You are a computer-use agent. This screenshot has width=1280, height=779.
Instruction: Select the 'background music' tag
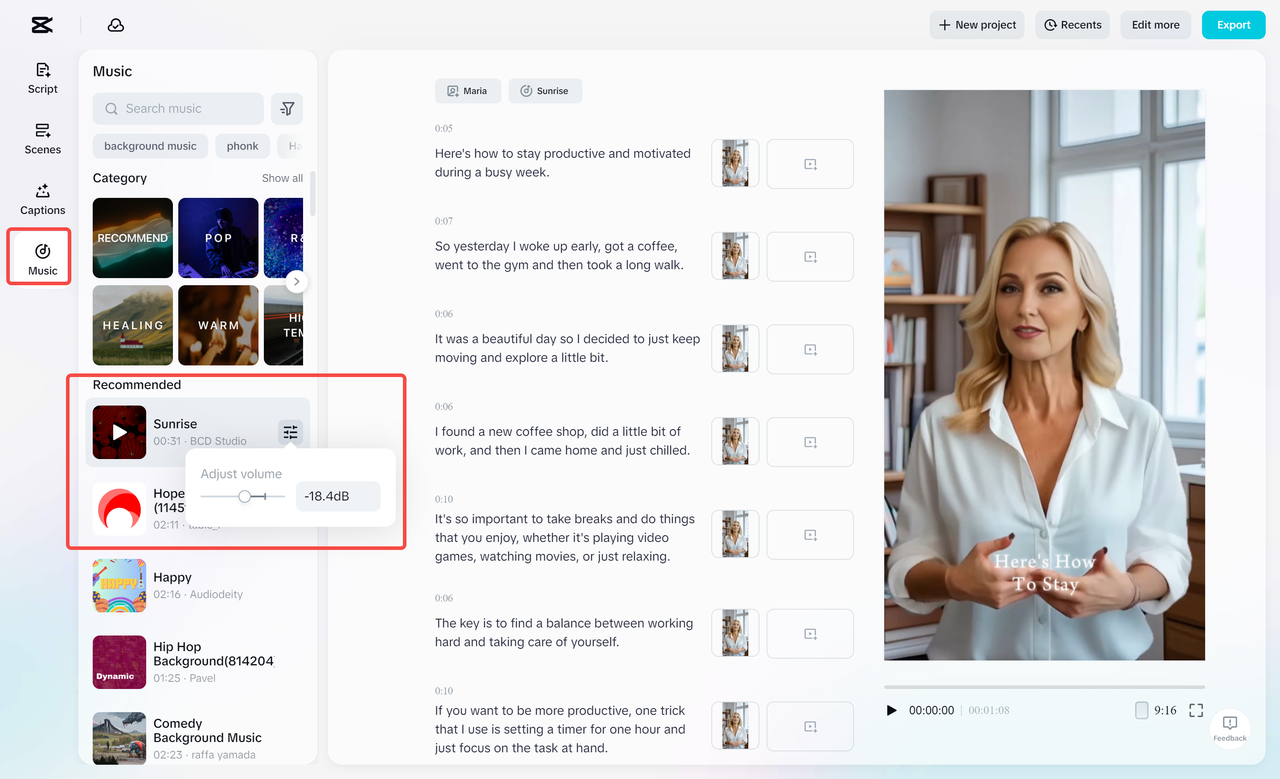(x=150, y=146)
